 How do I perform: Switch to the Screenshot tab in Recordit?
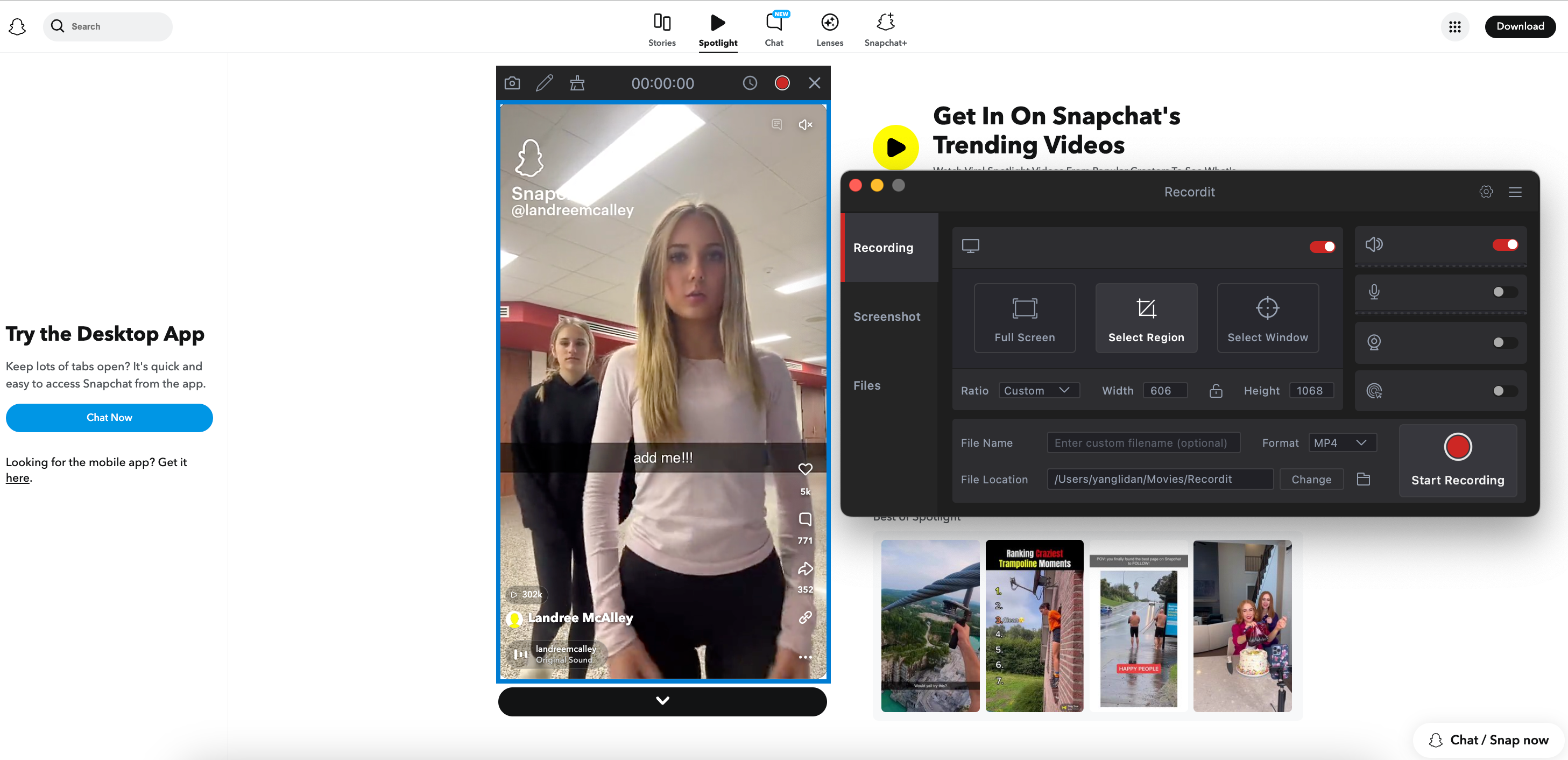(x=886, y=316)
